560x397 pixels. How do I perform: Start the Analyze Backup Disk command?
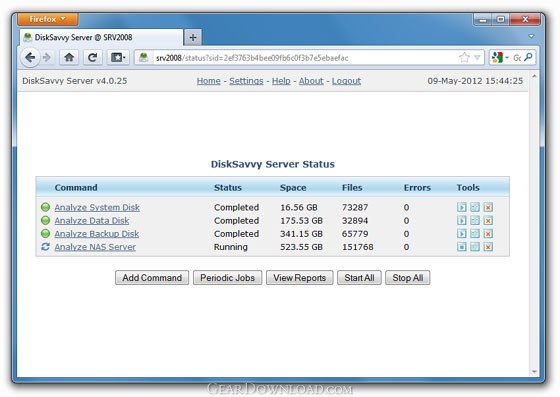coord(461,233)
